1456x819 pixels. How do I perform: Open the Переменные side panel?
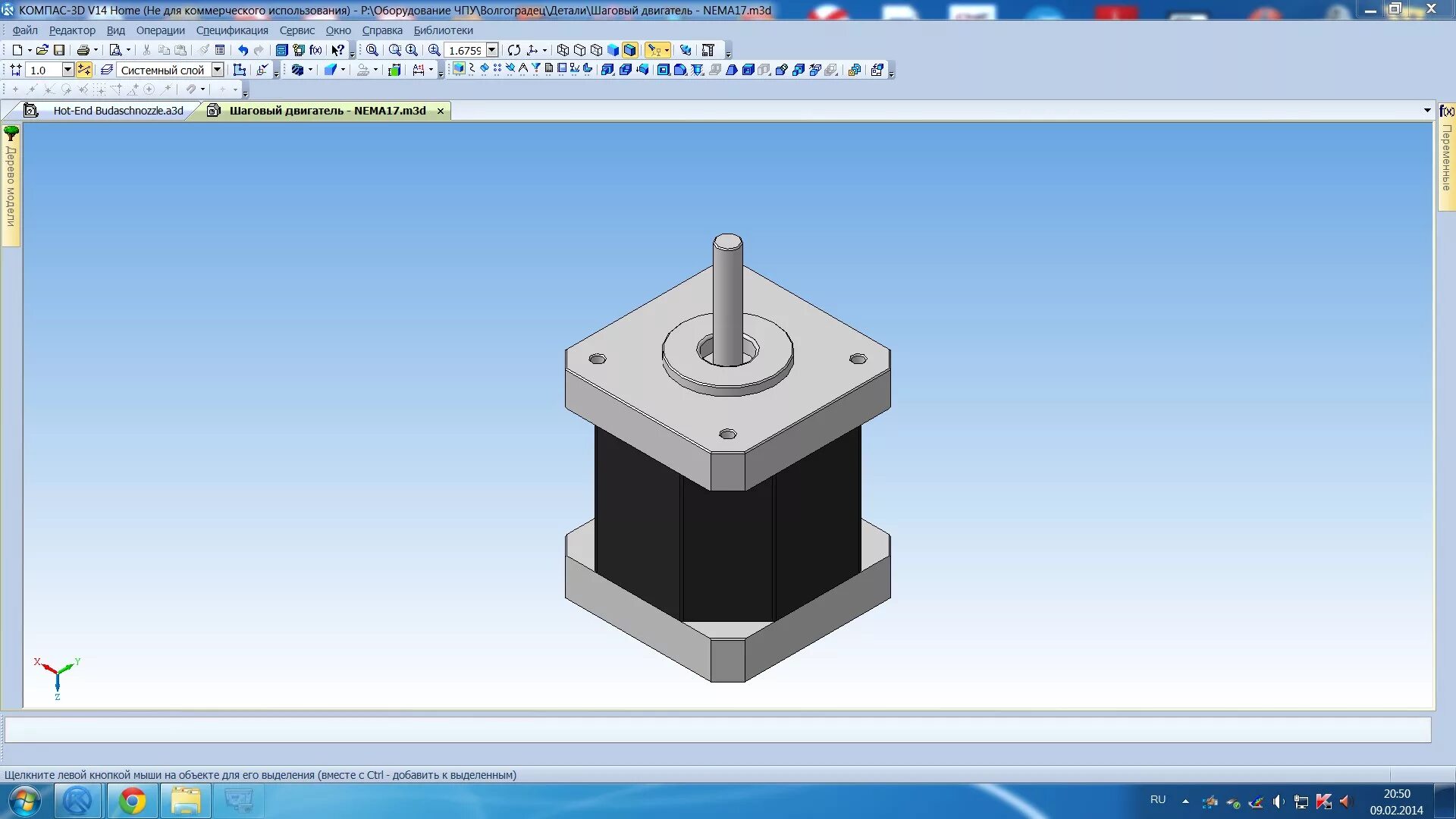coord(1446,158)
